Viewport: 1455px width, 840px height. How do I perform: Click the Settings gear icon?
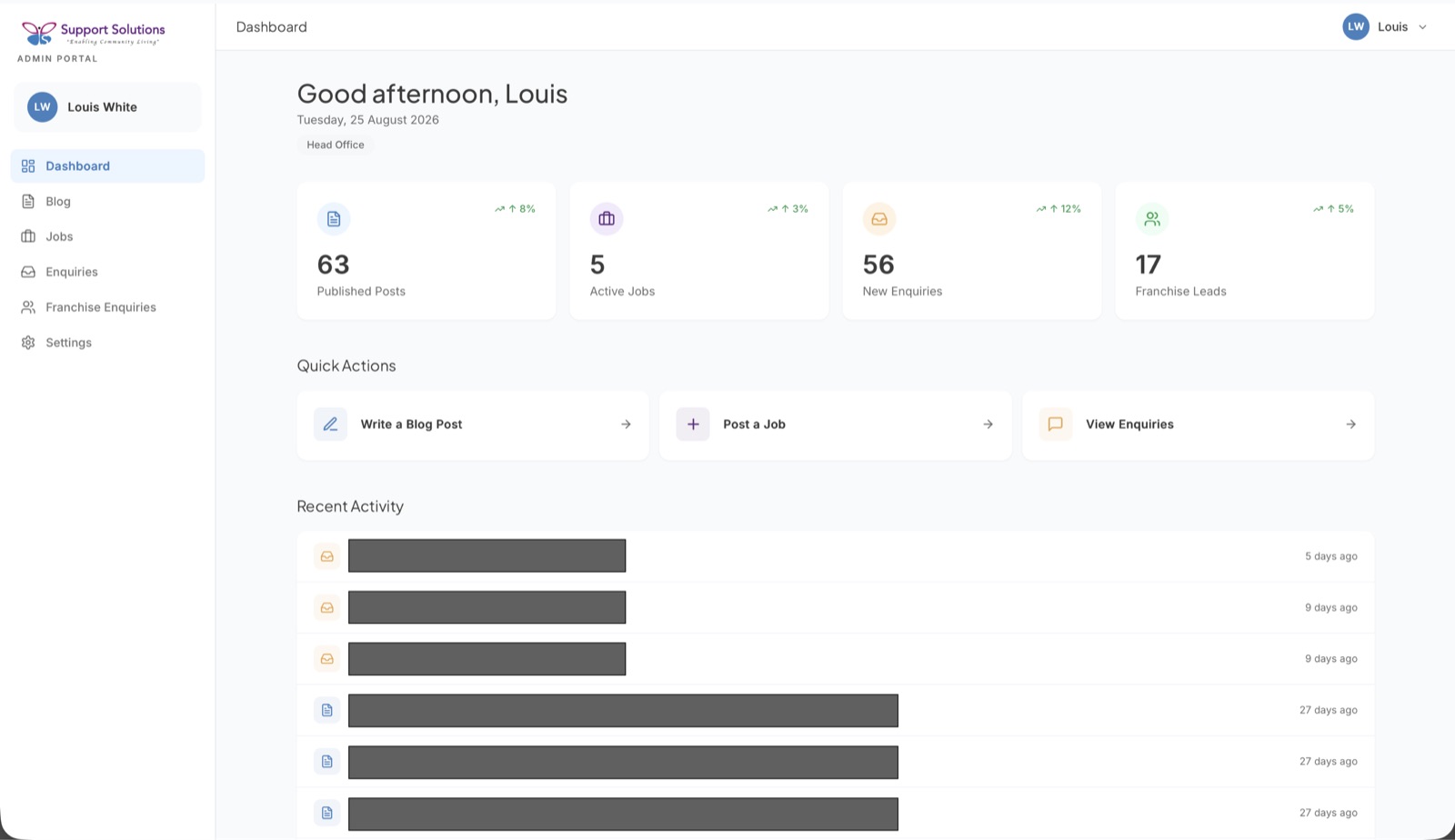(28, 343)
